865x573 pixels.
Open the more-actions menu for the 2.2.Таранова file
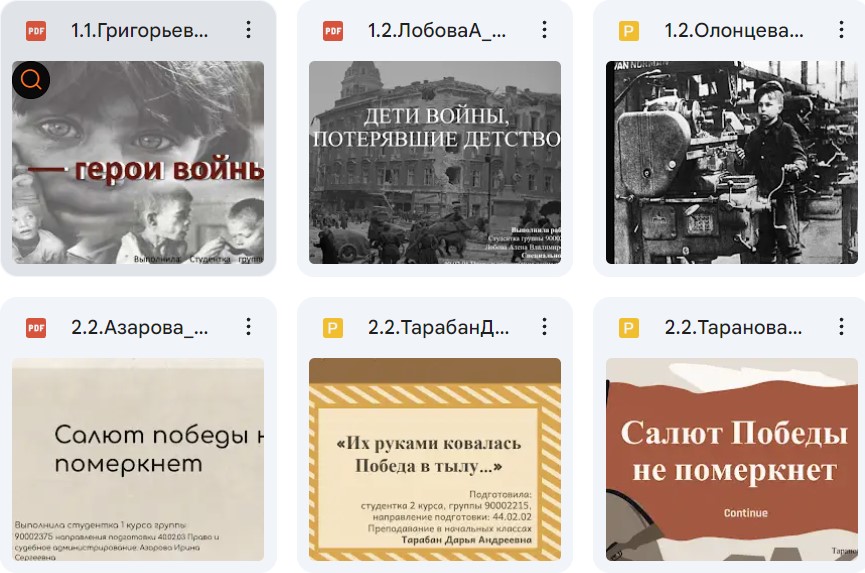(841, 327)
